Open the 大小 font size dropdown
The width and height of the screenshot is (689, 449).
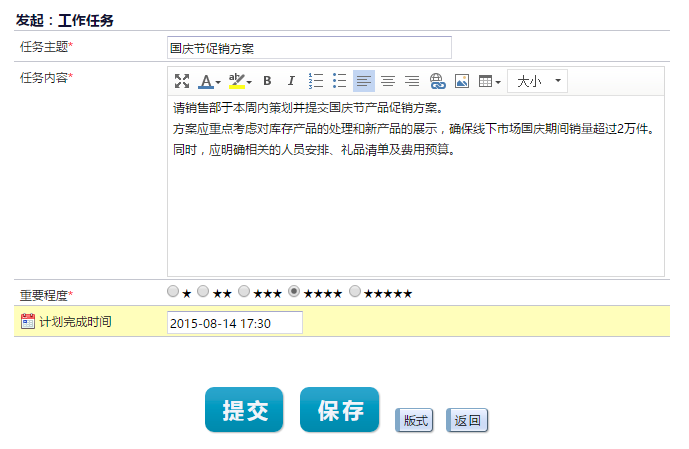pos(537,81)
